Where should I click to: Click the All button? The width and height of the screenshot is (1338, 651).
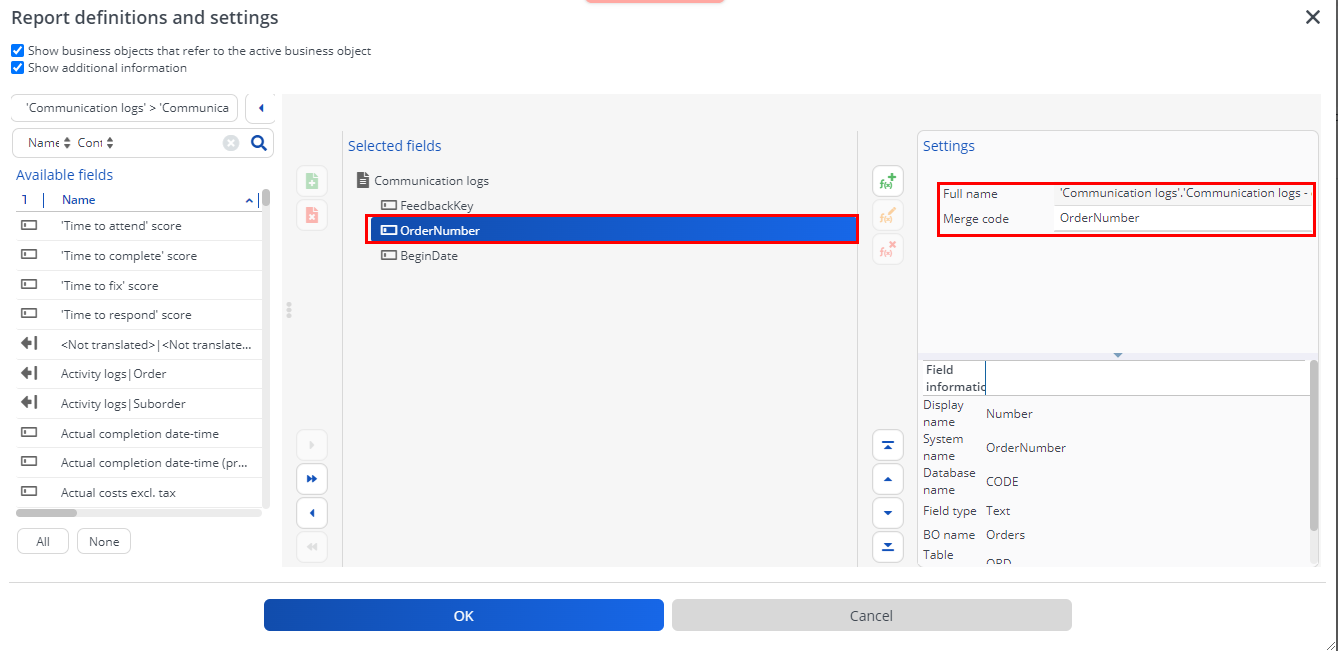[x=43, y=541]
